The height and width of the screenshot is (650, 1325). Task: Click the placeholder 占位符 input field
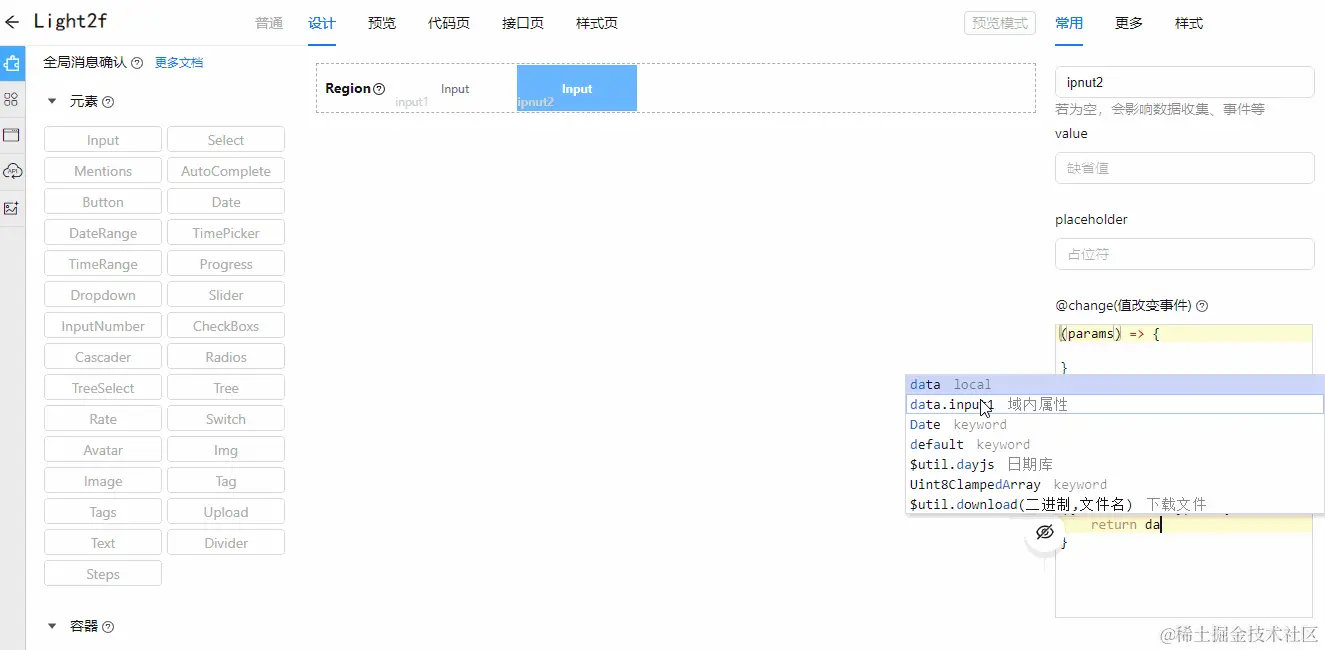(x=1184, y=254)
